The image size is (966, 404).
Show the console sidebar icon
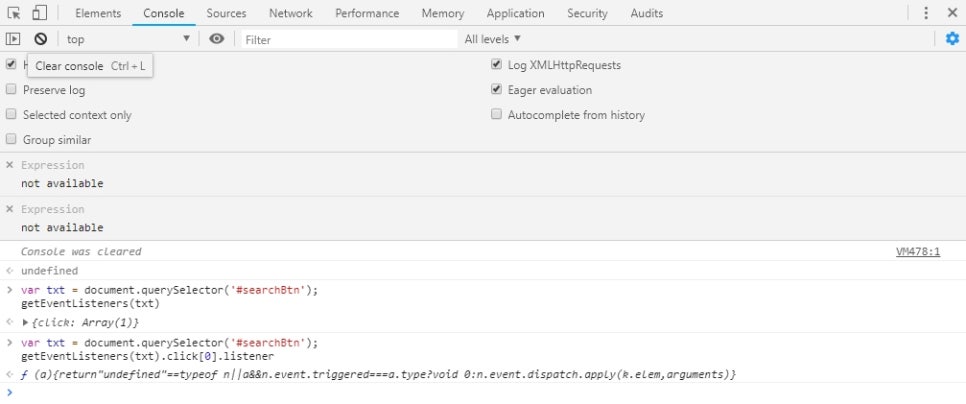[13, 39]
